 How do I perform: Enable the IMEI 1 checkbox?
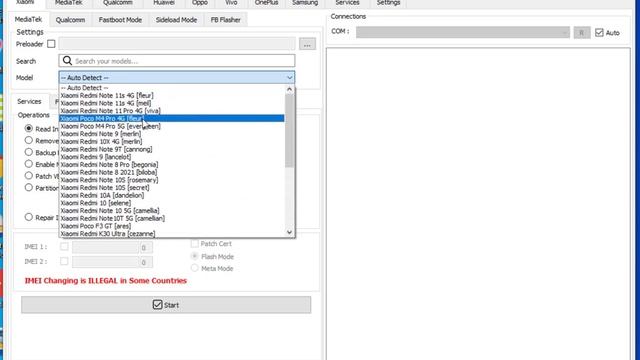pyautogui.click(x=64, y=246)
